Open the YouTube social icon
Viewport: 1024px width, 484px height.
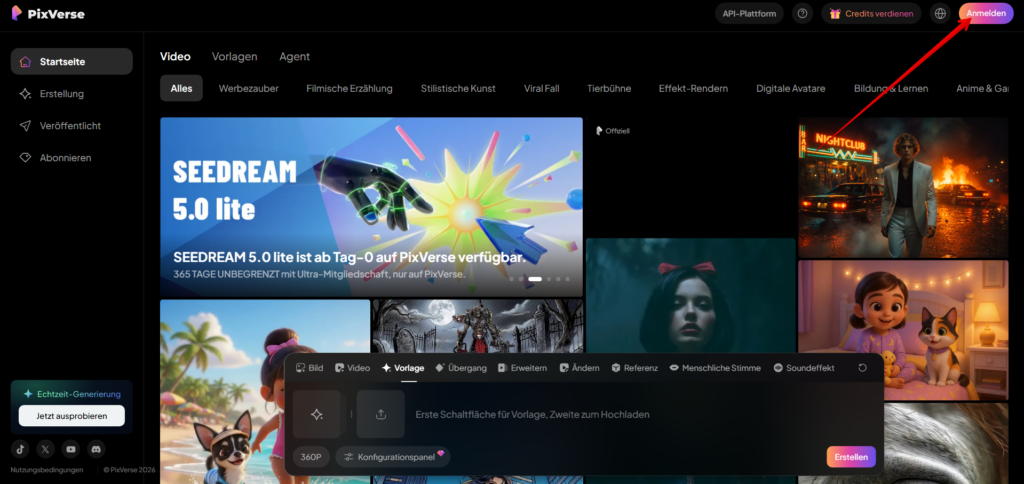(x=71, y=449)
